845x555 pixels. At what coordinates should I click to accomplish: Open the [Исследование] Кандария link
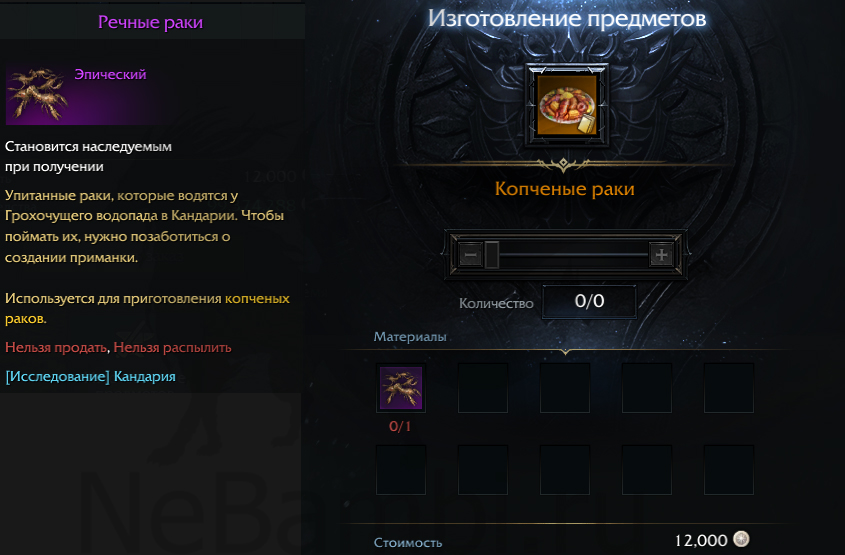tap(91, 376)
